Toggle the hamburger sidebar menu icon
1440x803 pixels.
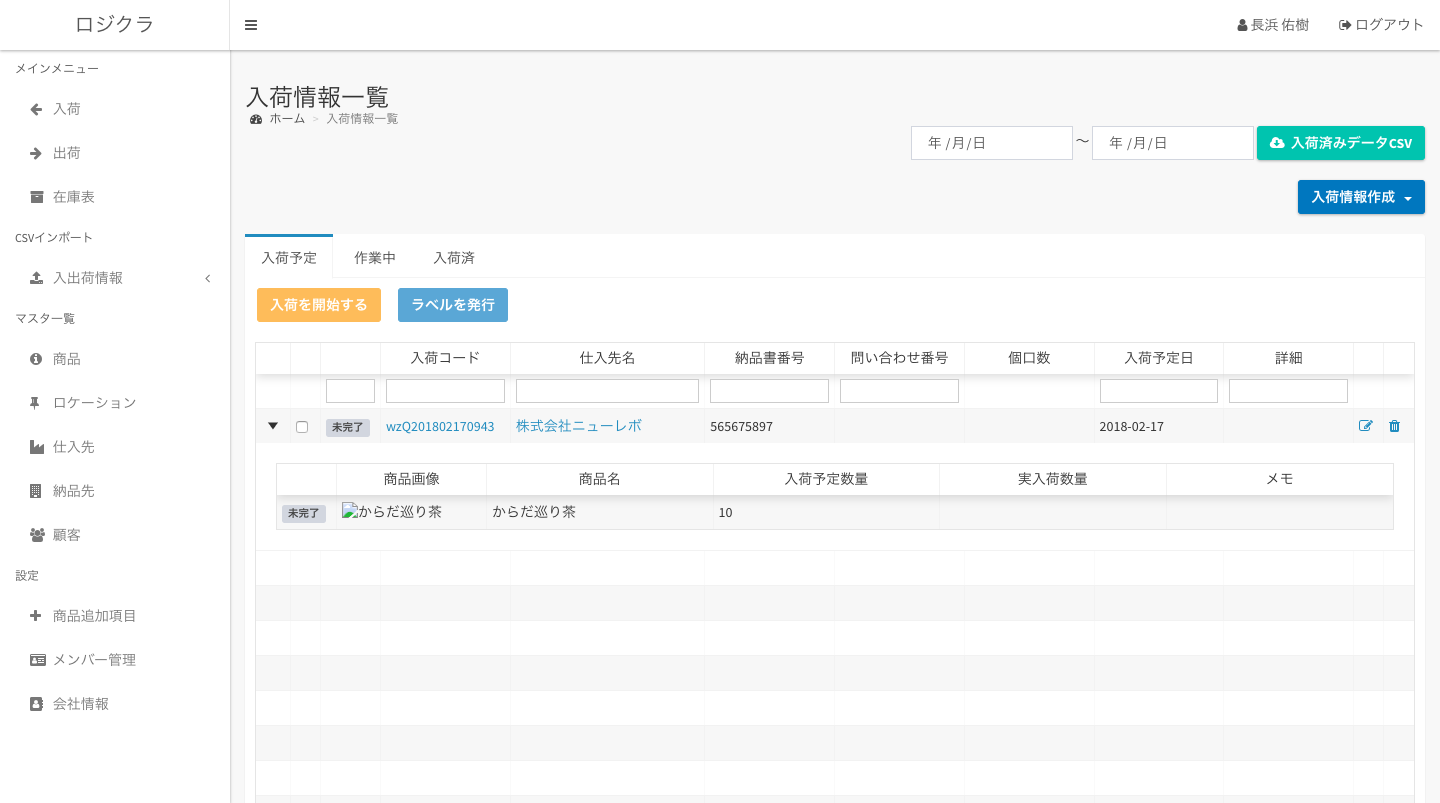click(x=251, y=25)
